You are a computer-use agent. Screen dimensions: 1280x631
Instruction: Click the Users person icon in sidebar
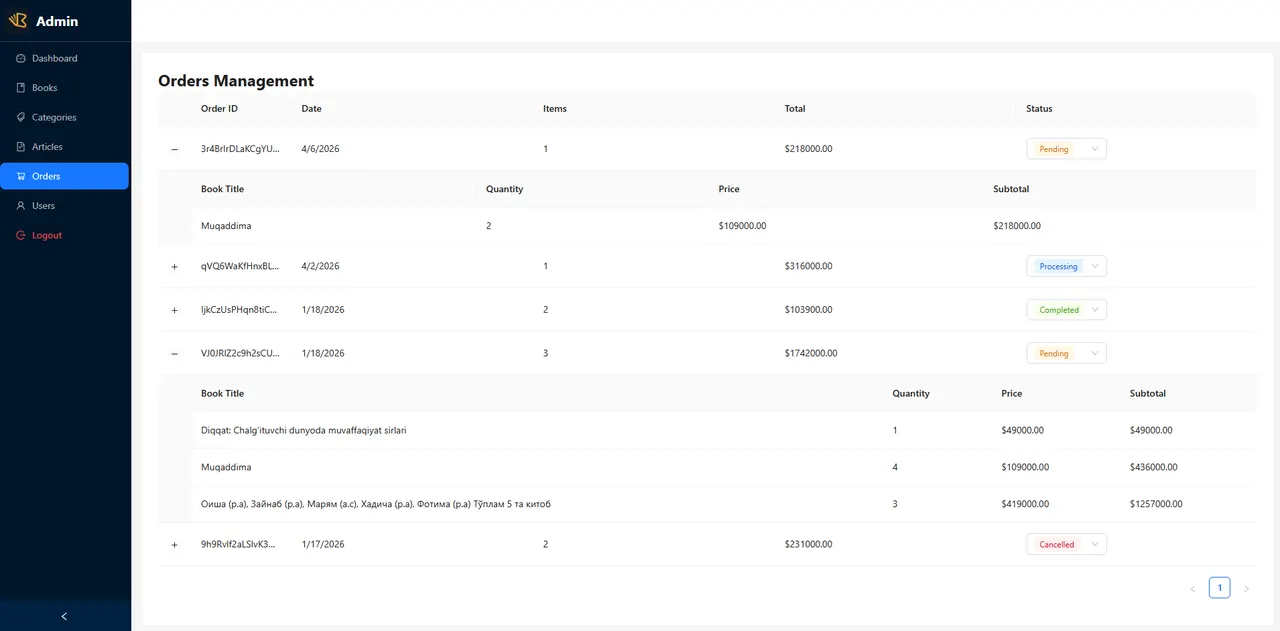[21, 206]
